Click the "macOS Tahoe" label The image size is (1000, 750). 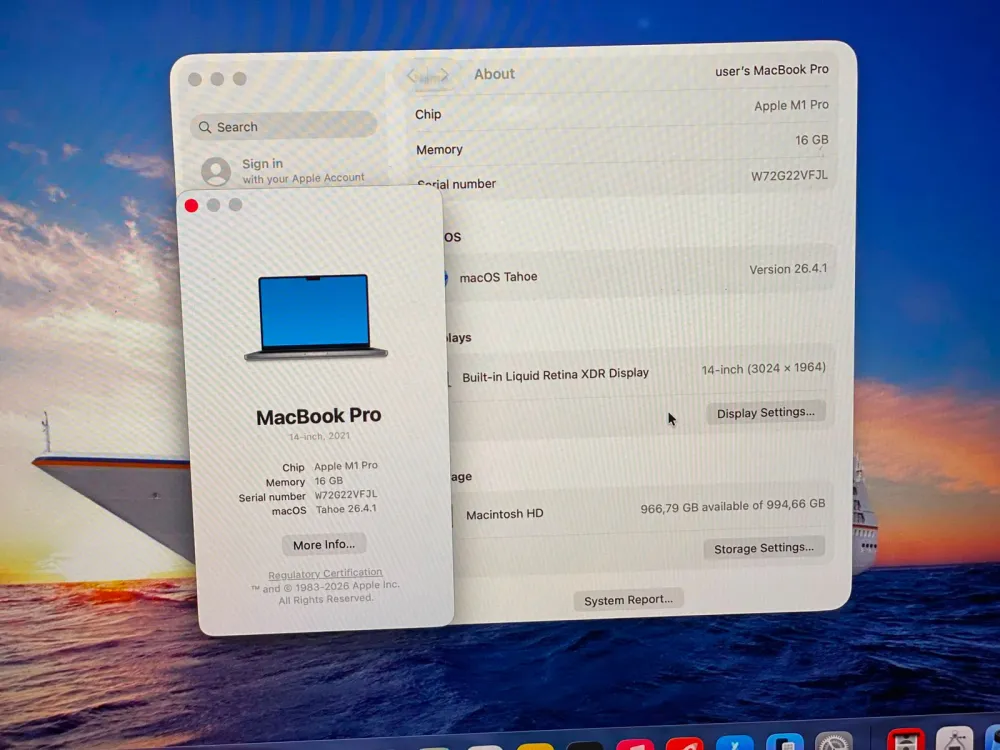(498, 277)
